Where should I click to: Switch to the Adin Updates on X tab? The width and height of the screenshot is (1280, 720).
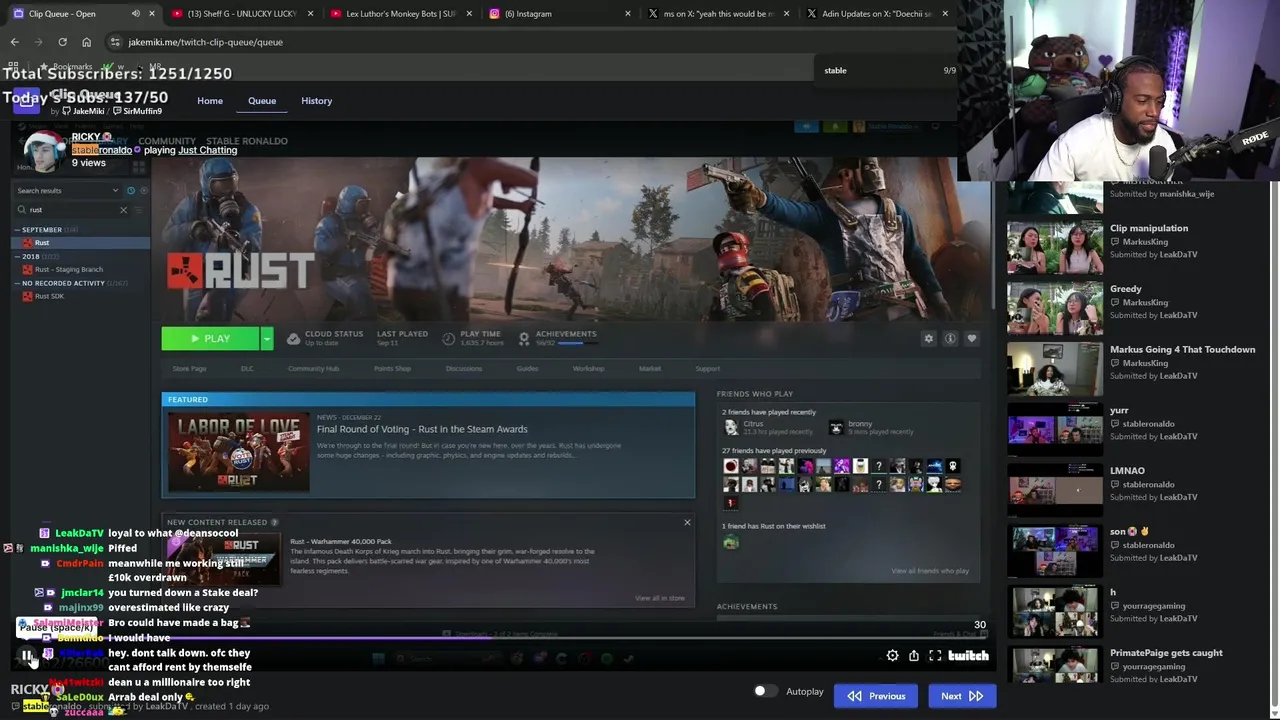coord(876,14)
